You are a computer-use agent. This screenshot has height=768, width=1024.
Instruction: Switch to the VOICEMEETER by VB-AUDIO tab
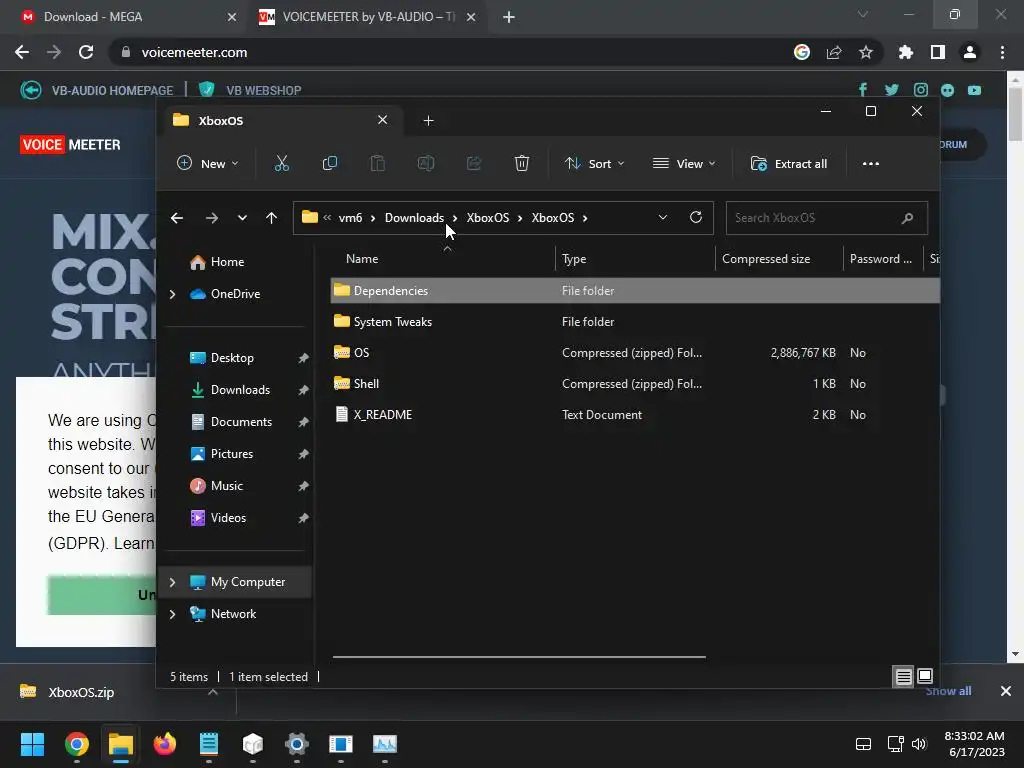coord(368,17)
